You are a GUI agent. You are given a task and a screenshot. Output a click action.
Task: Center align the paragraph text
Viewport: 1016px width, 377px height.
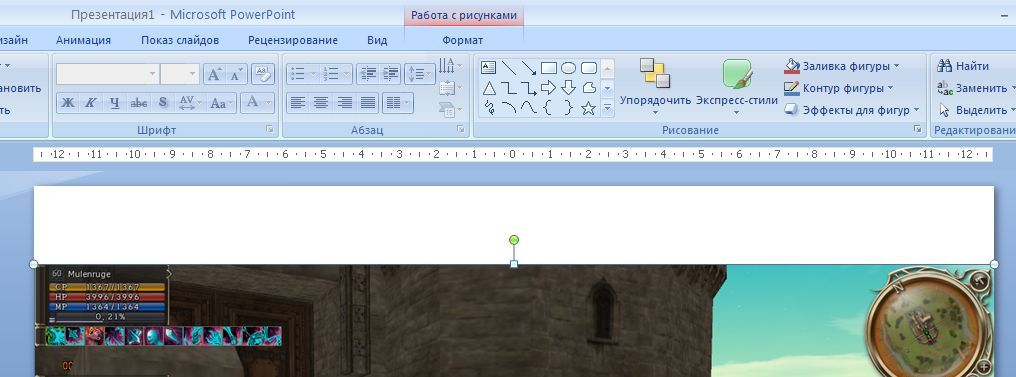click(x=321, y=102)
